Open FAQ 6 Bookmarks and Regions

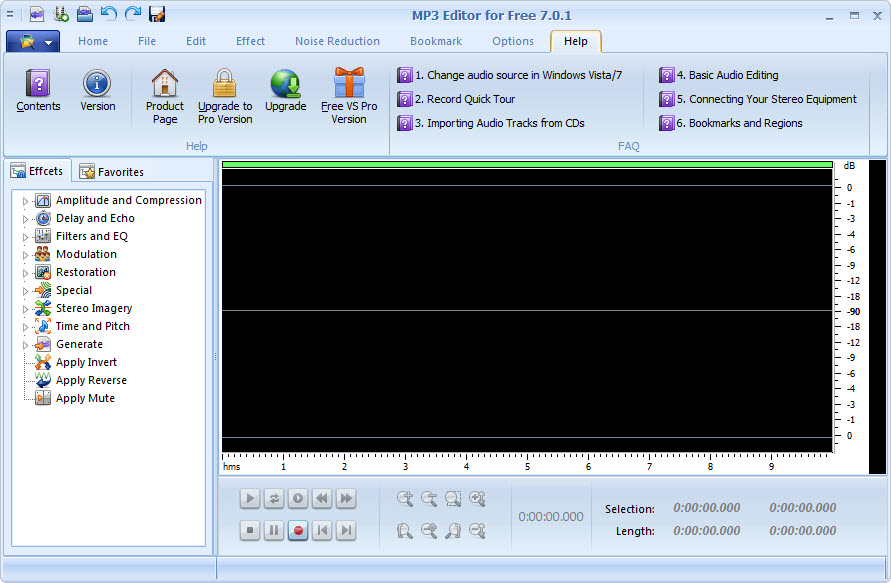click(x=731, y=123)
